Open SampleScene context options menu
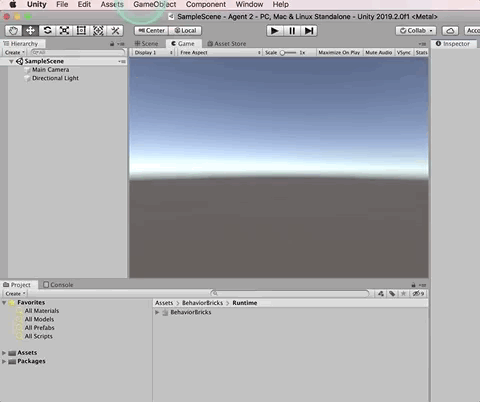 pyautogui.click(x=122, y=61)
